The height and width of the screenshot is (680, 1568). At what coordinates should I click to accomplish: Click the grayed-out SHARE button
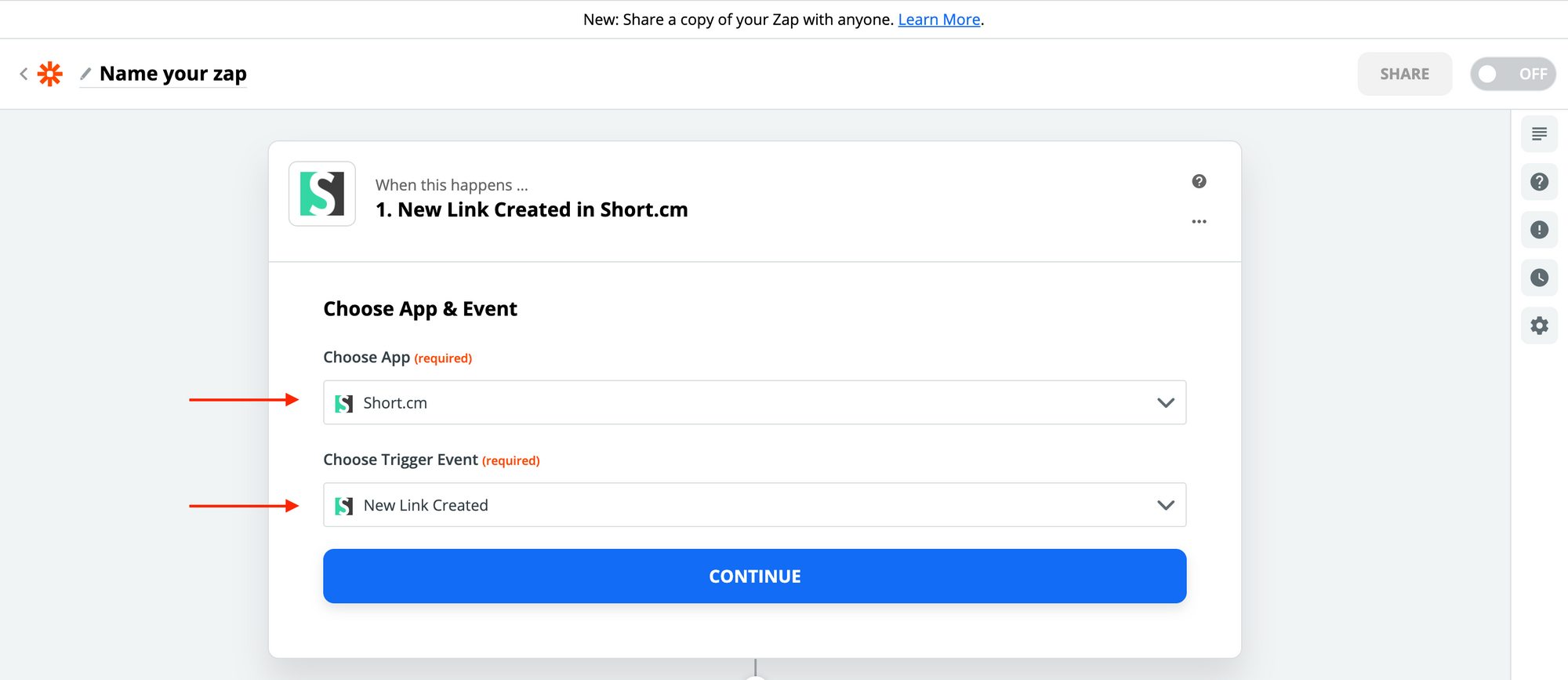[x=1405, y=74]
